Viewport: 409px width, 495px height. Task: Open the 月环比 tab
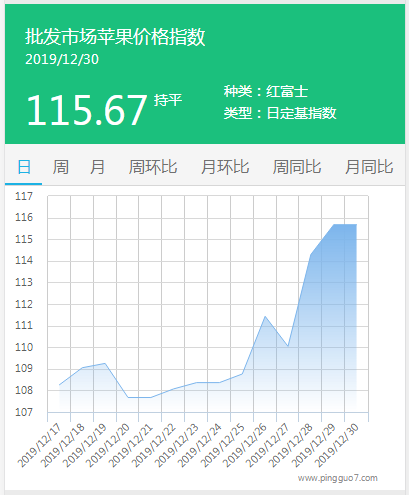225,167
